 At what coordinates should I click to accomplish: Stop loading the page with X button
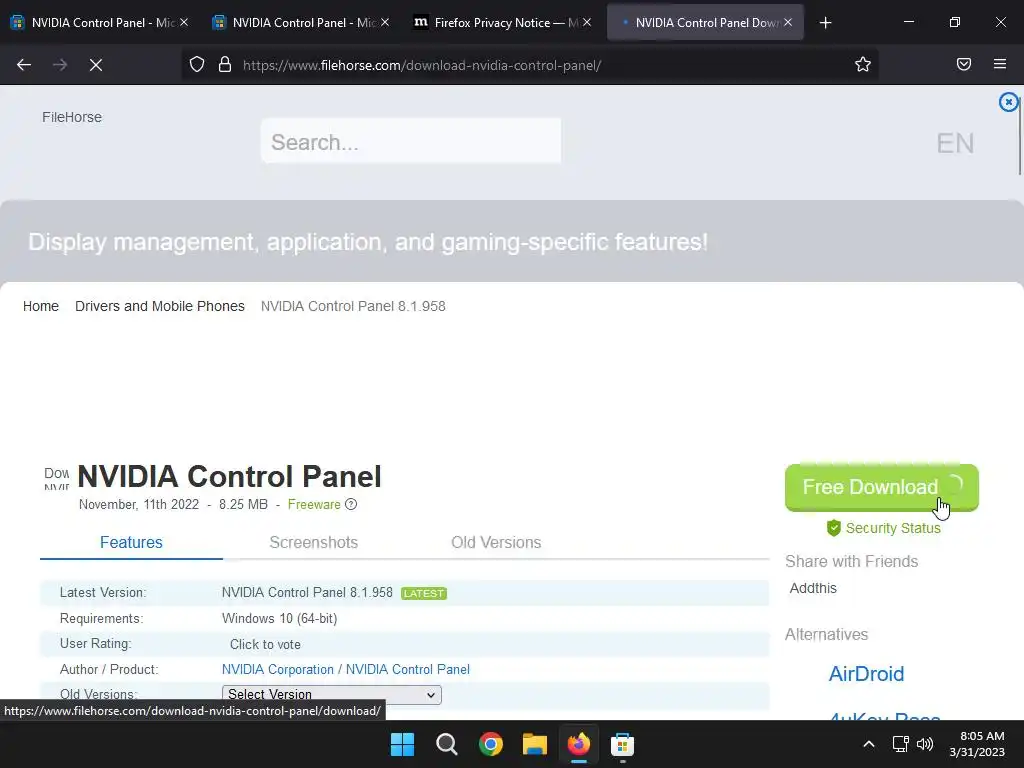pos(96,65)
